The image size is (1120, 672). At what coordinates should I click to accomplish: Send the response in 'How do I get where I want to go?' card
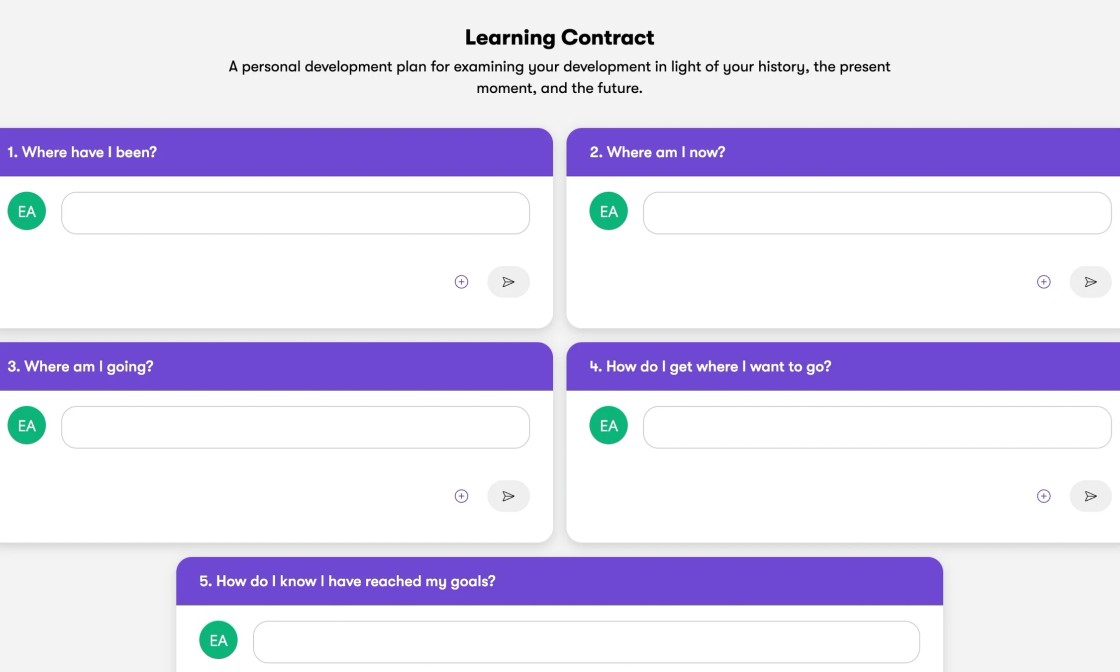tap(1091, 496)
